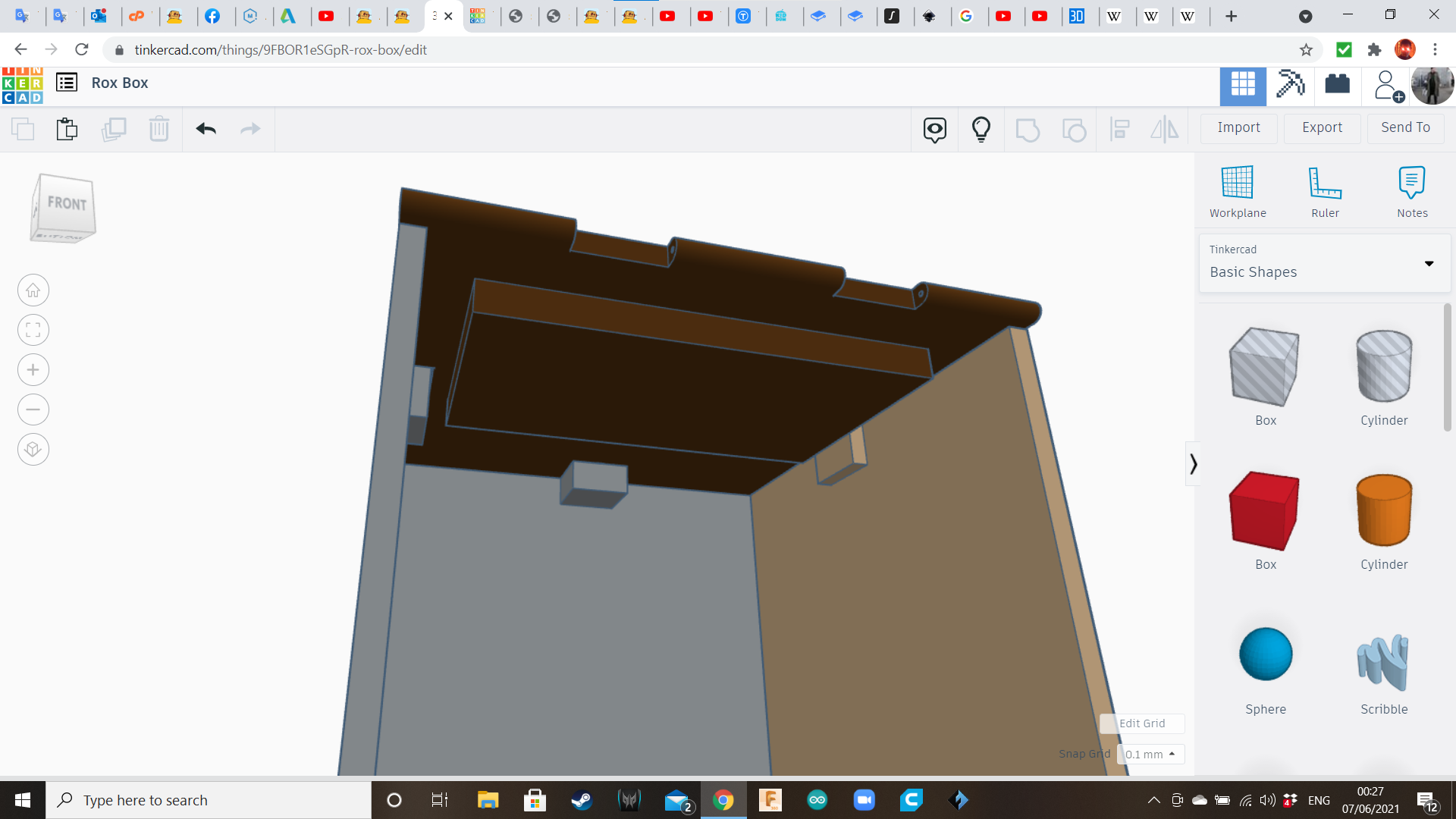The width and height of the screenshot is (1456, 819).
Task: Toggle orthographic perspective view cube icon
Action: tap(33, 450)
